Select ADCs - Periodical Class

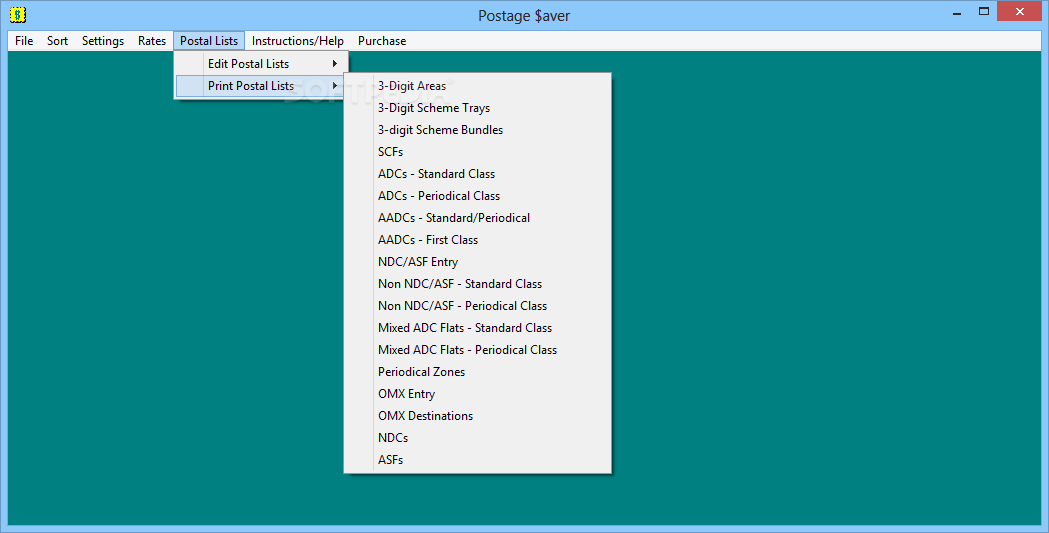click(x=478, y=196)
